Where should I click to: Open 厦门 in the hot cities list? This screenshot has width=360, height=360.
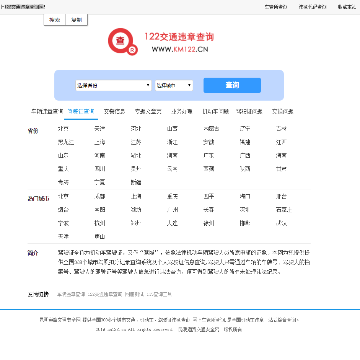[245, 197]
